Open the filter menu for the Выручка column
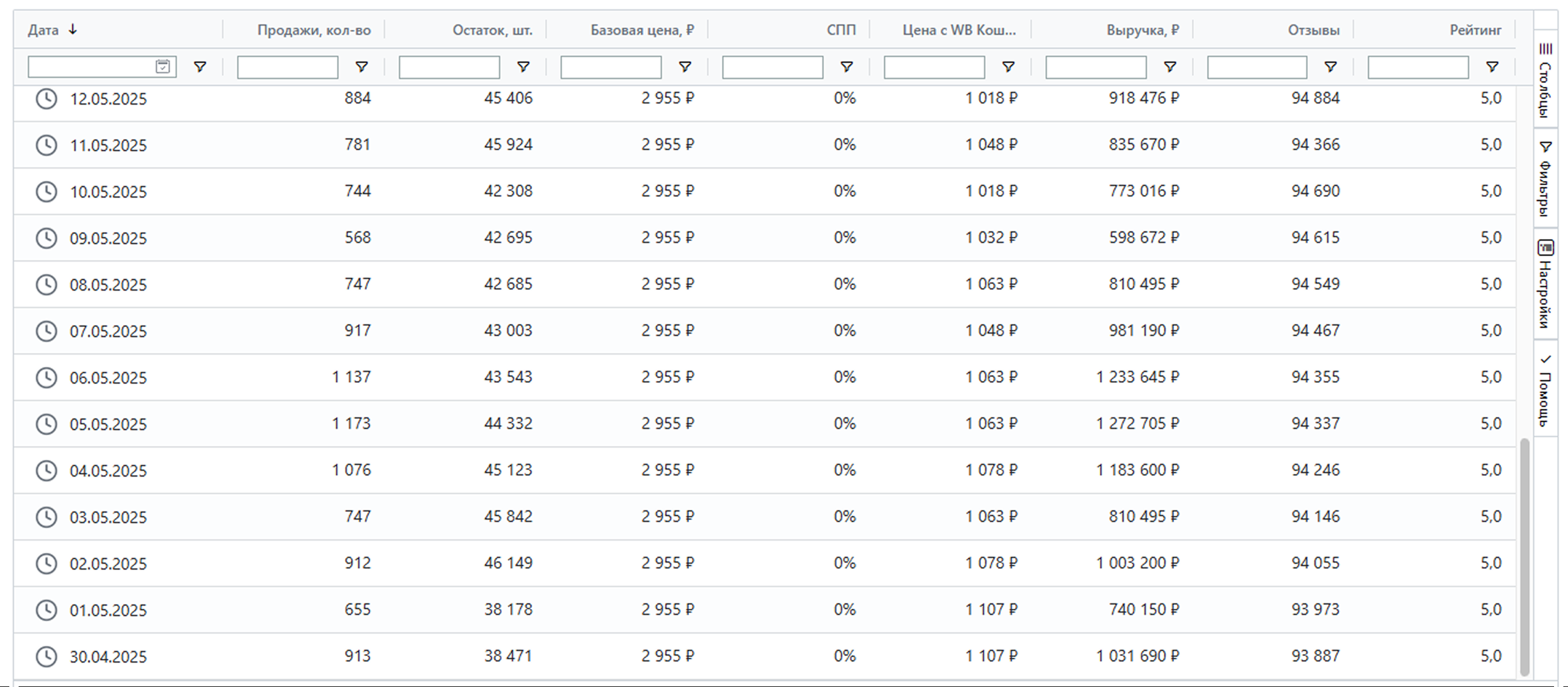This screenshot has height=687, width=1568. (1169, 67)
